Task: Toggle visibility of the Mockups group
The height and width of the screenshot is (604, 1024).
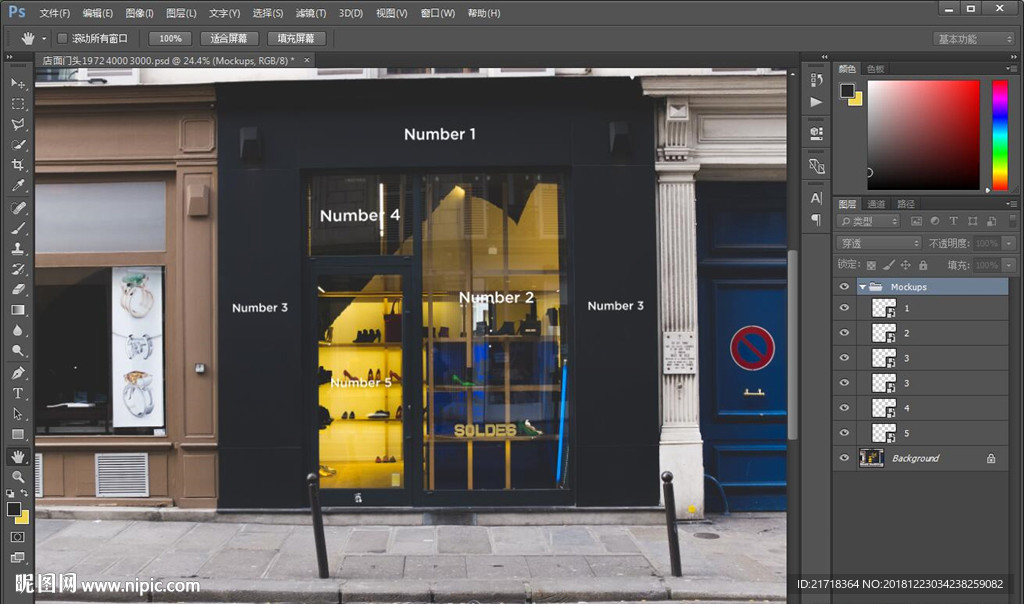Action: click(844, 287)
